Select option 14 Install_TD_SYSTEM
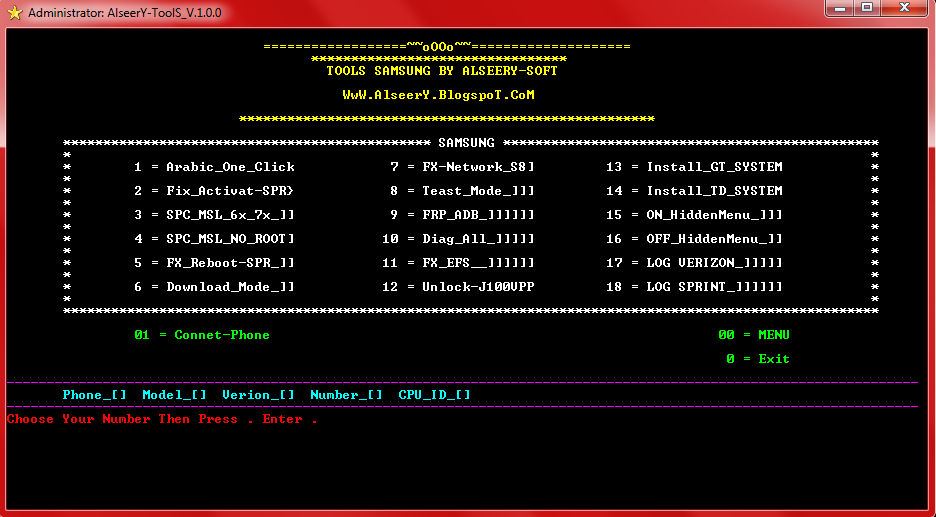 [694, 191]
